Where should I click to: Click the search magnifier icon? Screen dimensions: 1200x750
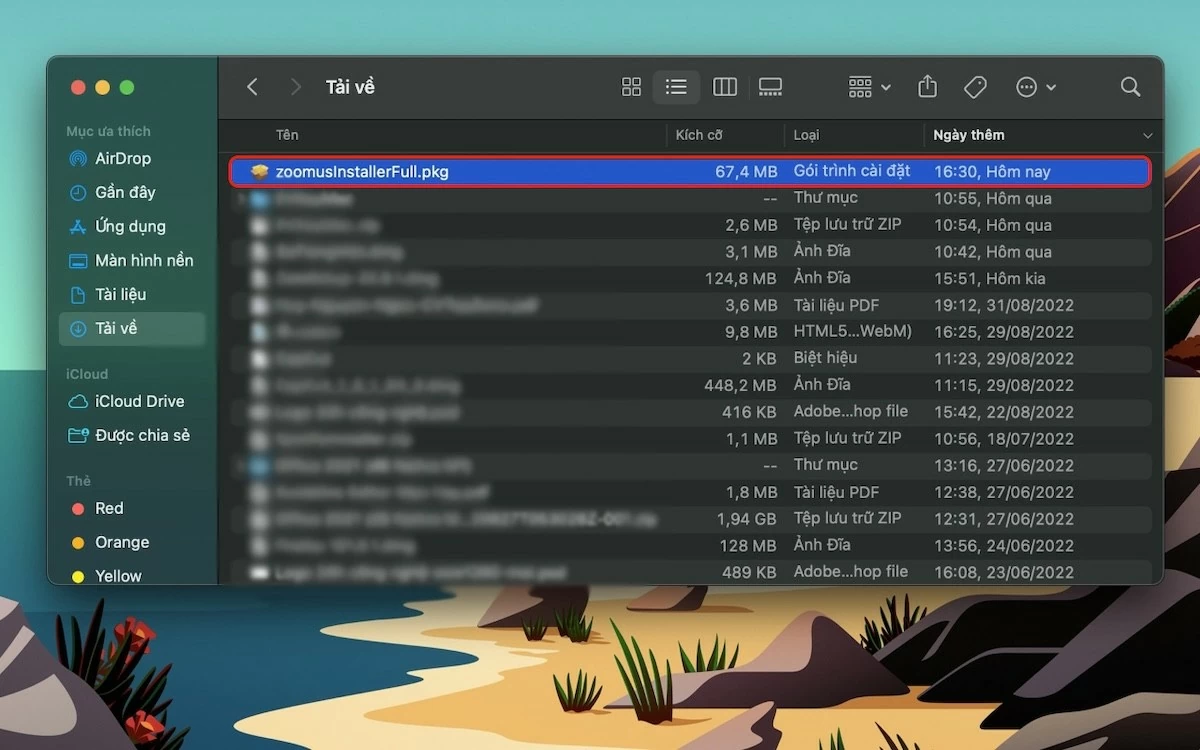(x=1130, y=87)
